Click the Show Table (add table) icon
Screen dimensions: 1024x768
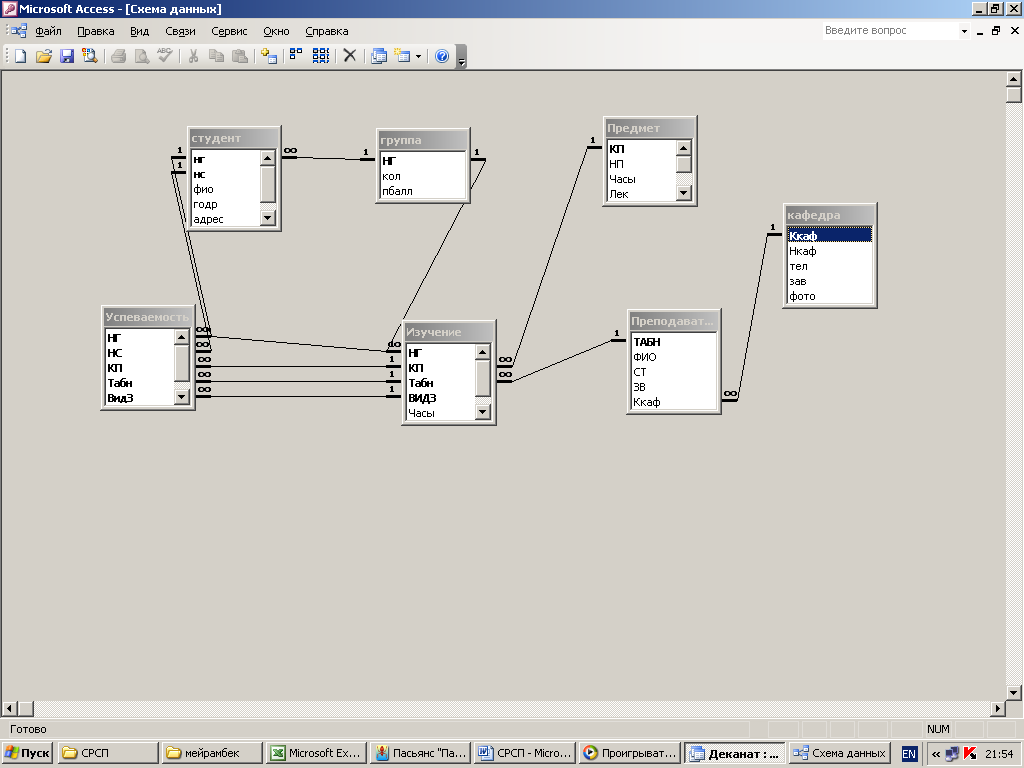click(269, 56)
